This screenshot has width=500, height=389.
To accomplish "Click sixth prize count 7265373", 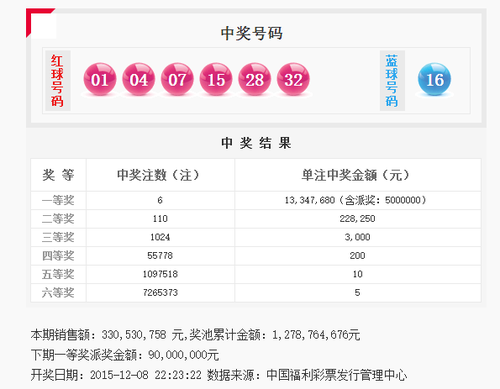I will click(160, 293).
